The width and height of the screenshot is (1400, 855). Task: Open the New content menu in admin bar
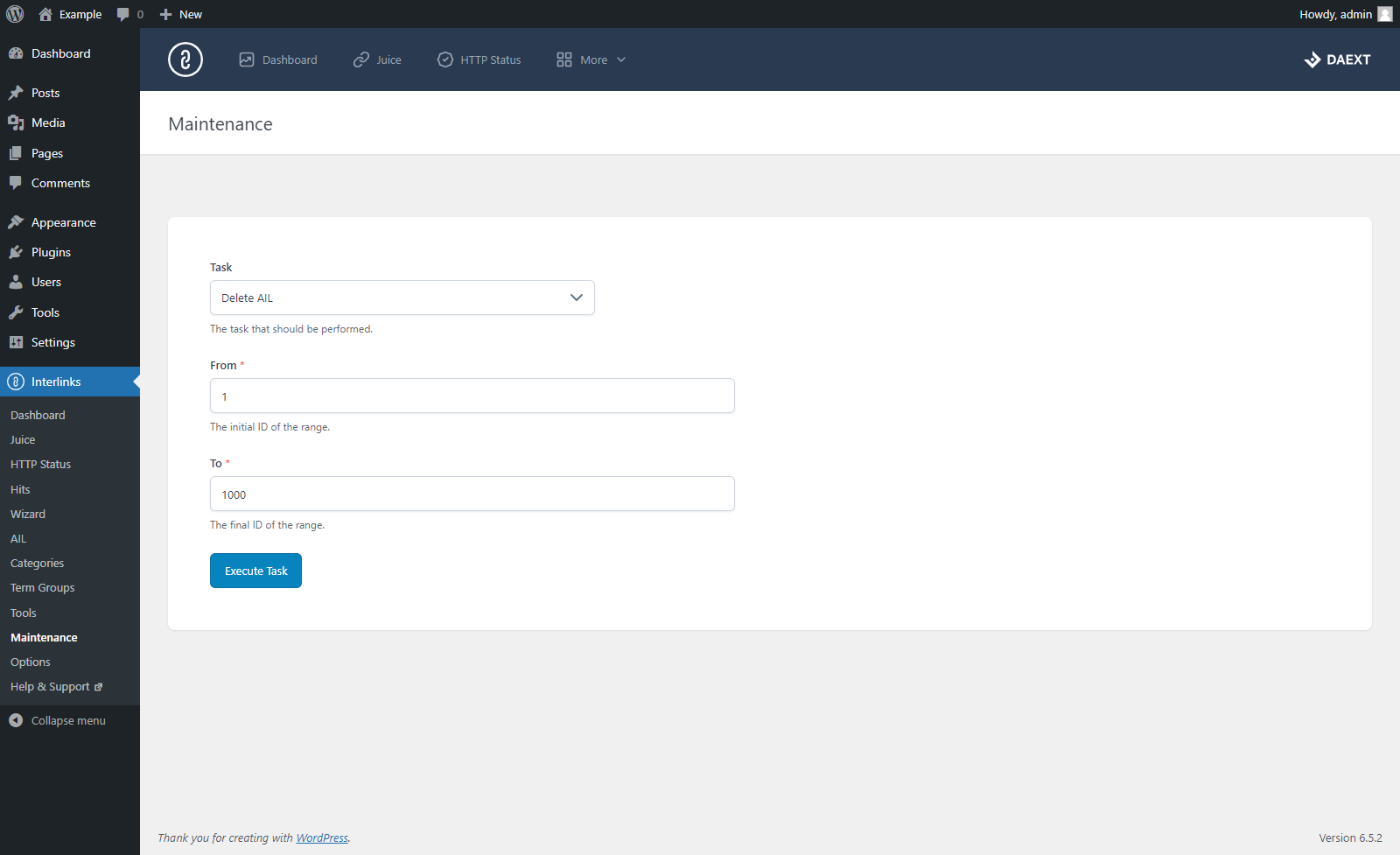[181, 14]
